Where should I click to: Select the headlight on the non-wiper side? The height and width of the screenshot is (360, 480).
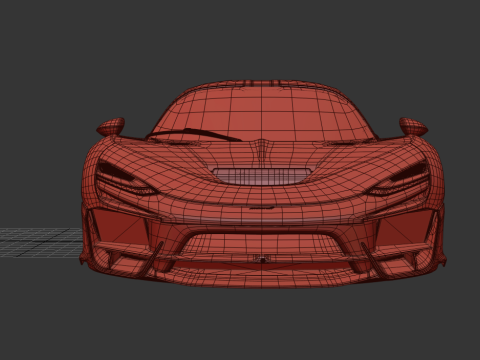click(x=397, y=178)
